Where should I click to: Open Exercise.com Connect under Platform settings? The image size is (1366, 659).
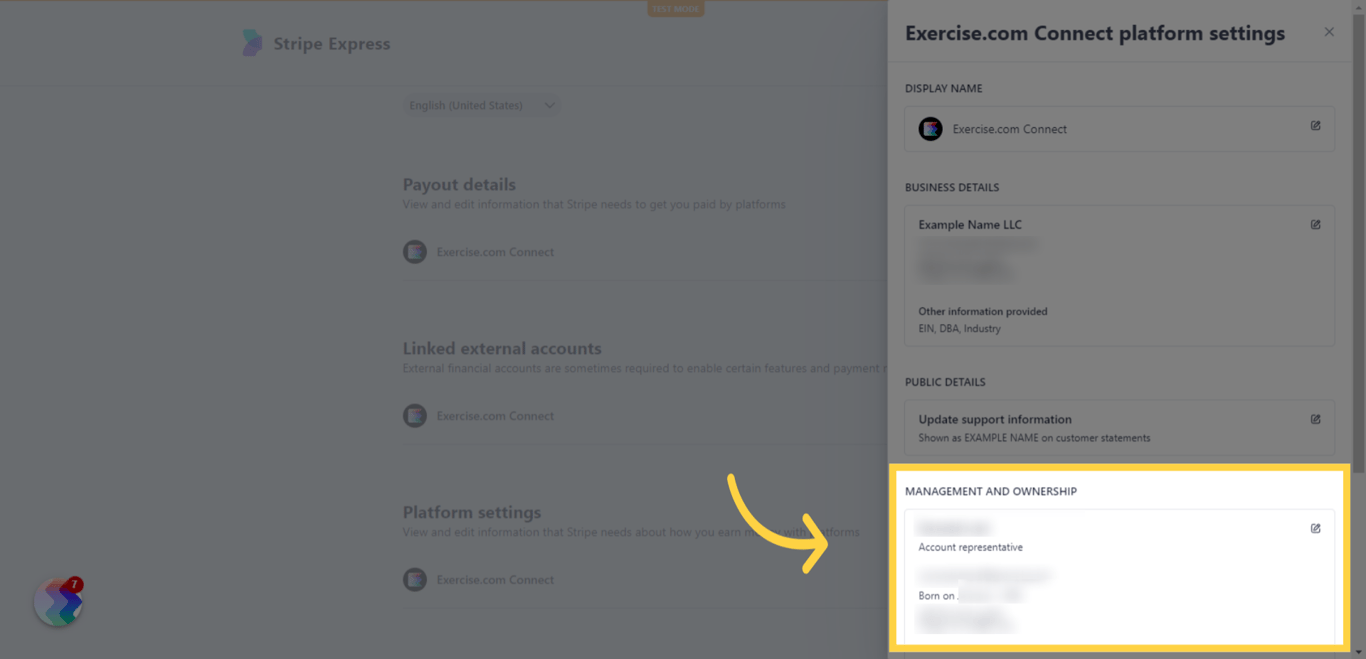495,579
